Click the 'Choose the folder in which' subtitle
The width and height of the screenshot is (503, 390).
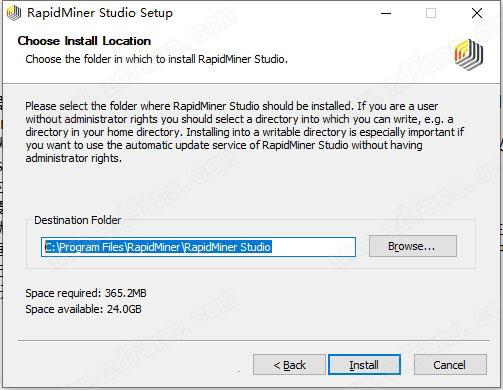(156, 59)
